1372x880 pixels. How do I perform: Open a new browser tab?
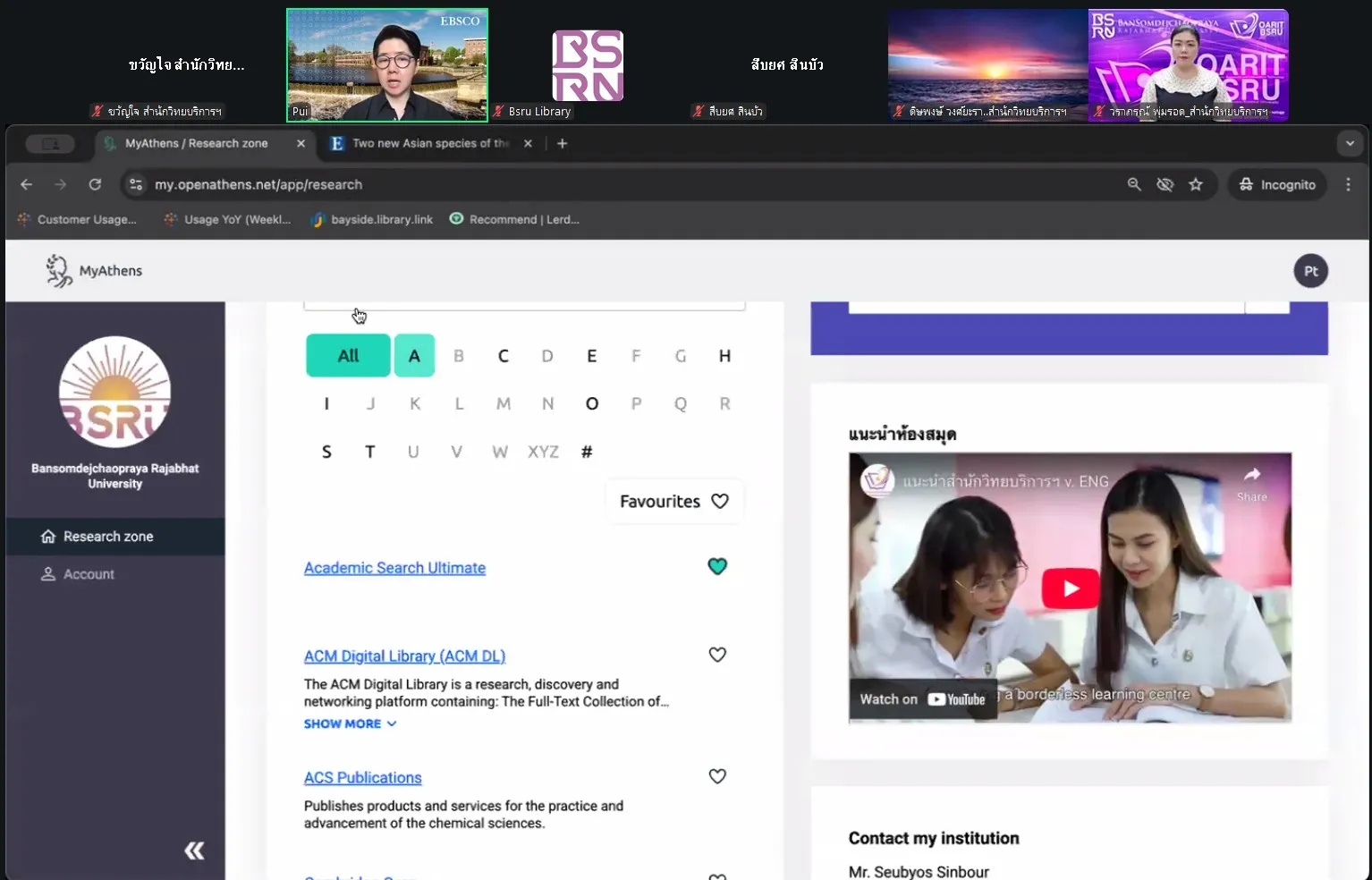(x=562, y=143)
